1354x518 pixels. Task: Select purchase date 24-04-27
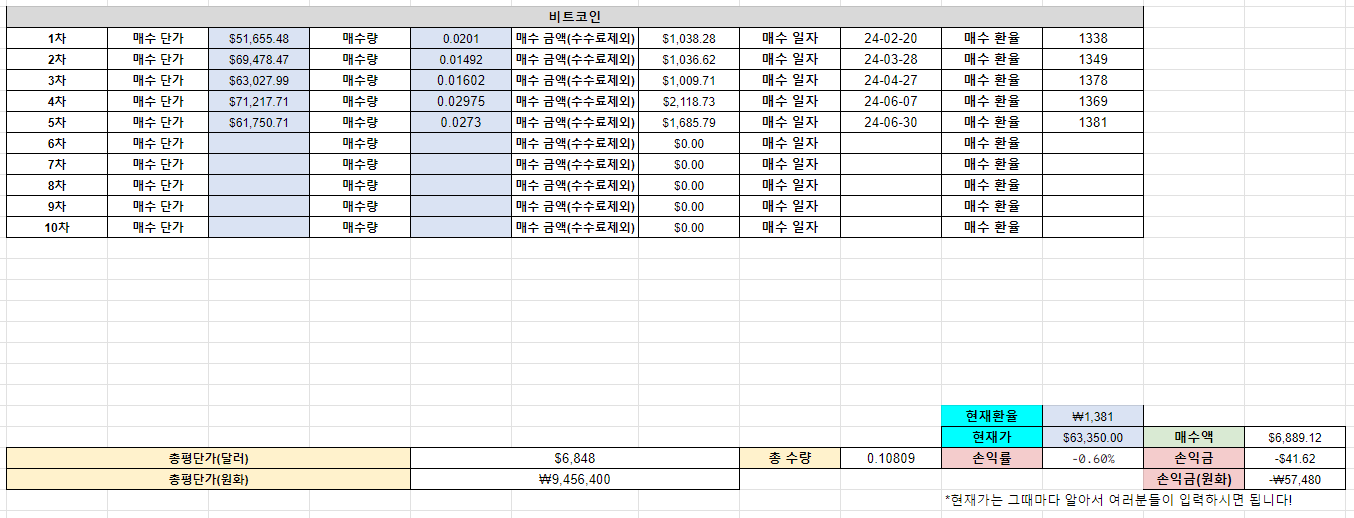(890, 80)
